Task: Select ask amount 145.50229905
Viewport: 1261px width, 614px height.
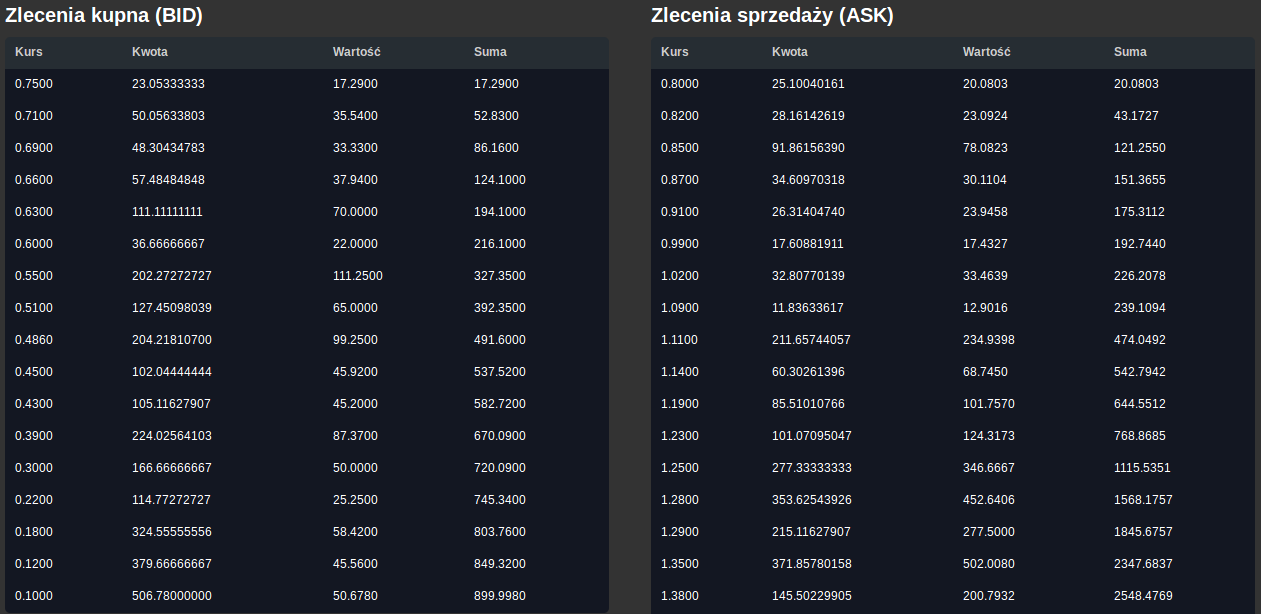Action: [812, 596]
